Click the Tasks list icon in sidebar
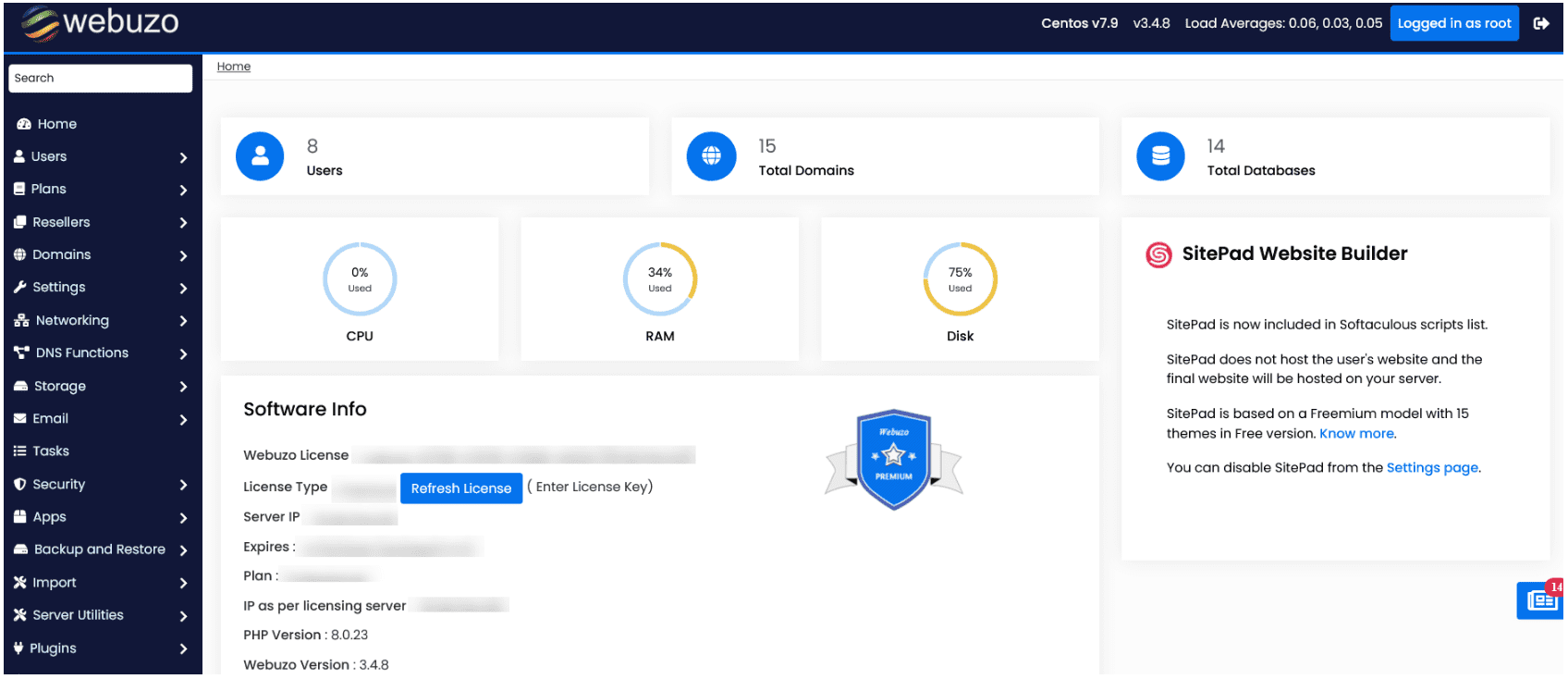This screenshot has width=1568, height=679. click(x=19, y=451)
